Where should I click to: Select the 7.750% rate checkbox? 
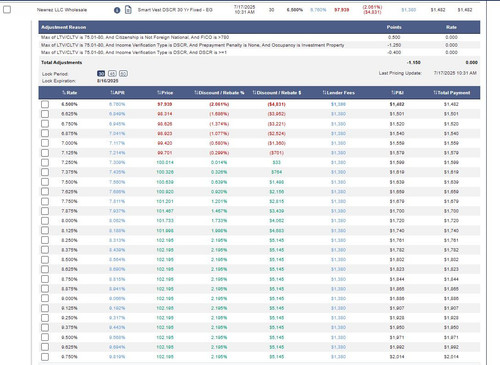pos(45,201)
